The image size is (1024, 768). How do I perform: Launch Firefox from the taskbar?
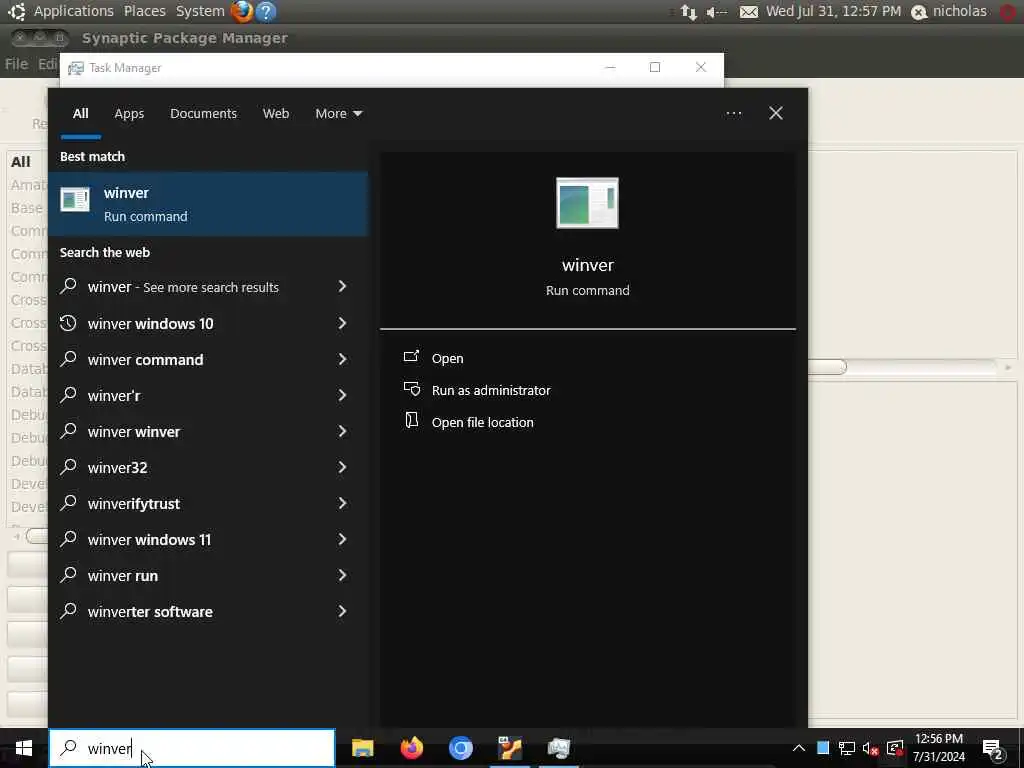click(x=411, y=748)
